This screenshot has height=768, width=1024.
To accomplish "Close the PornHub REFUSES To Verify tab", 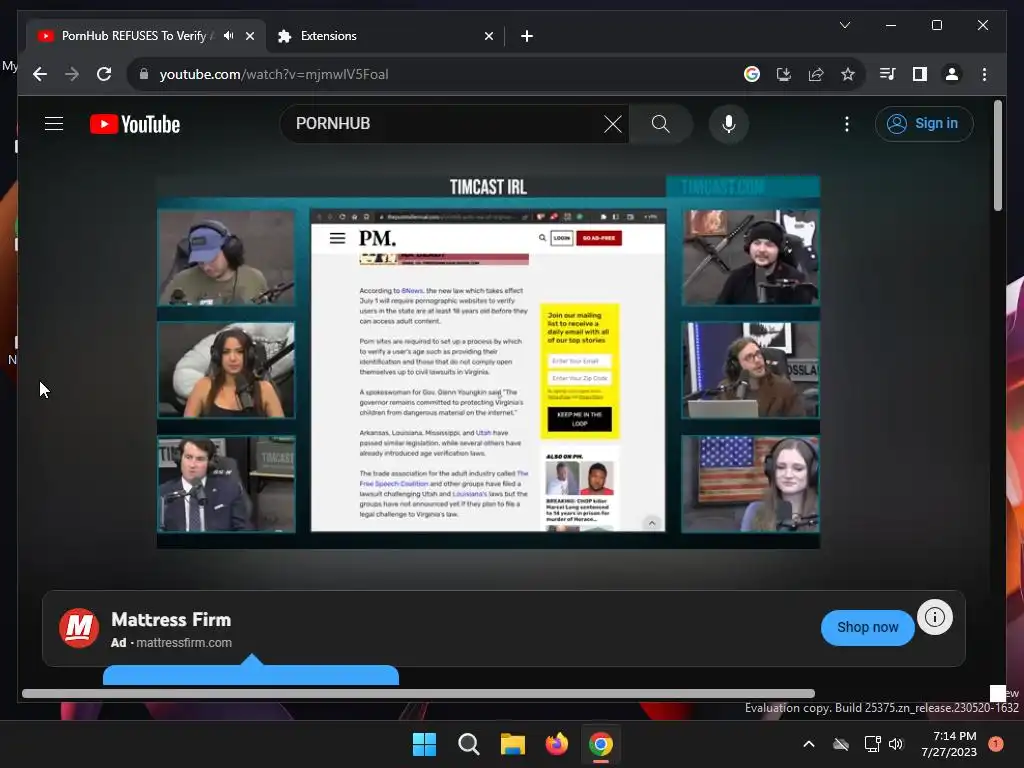I will [249, 36].
